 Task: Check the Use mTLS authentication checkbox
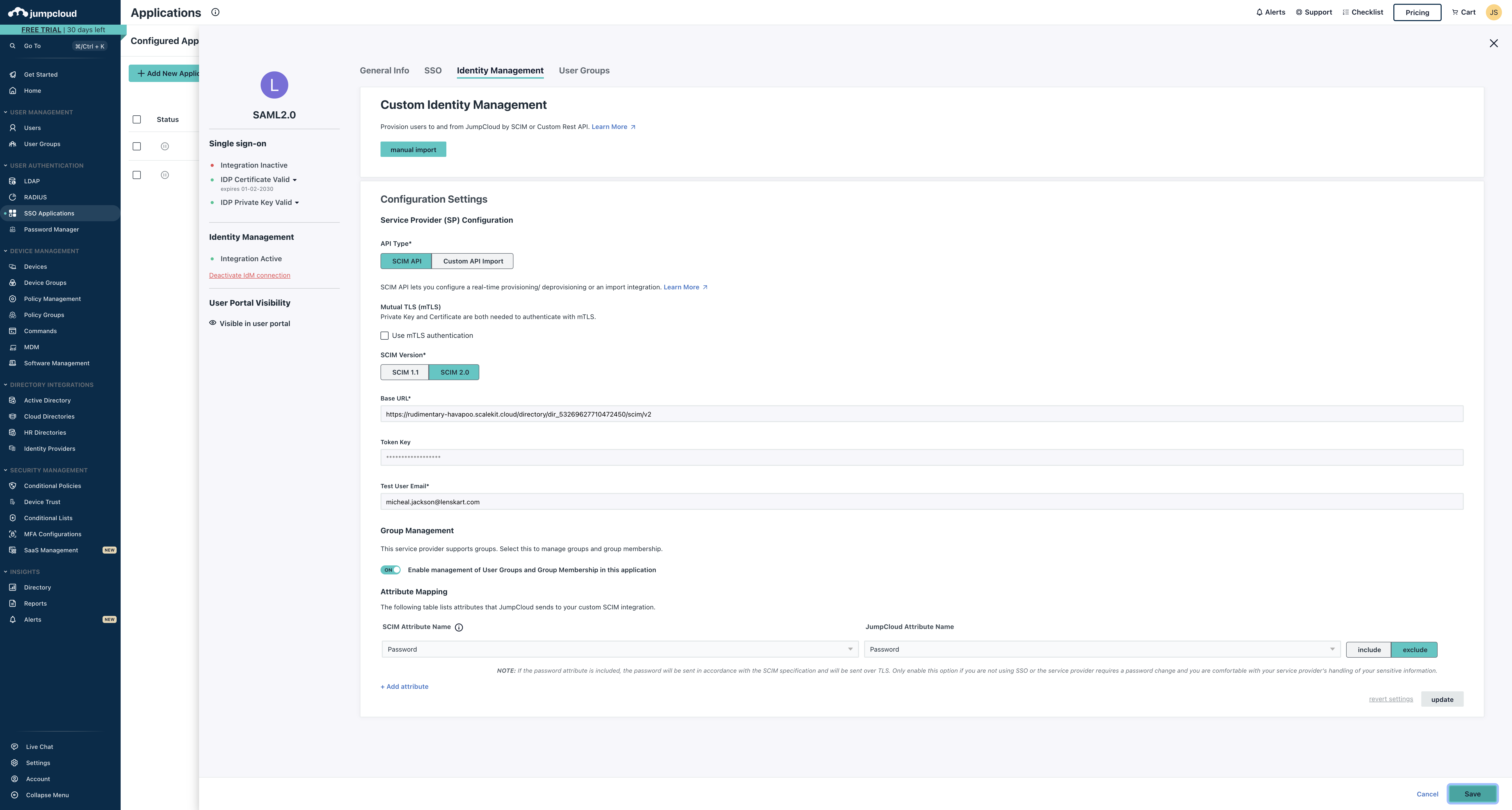pyautogui.click(x=385, y=336)
